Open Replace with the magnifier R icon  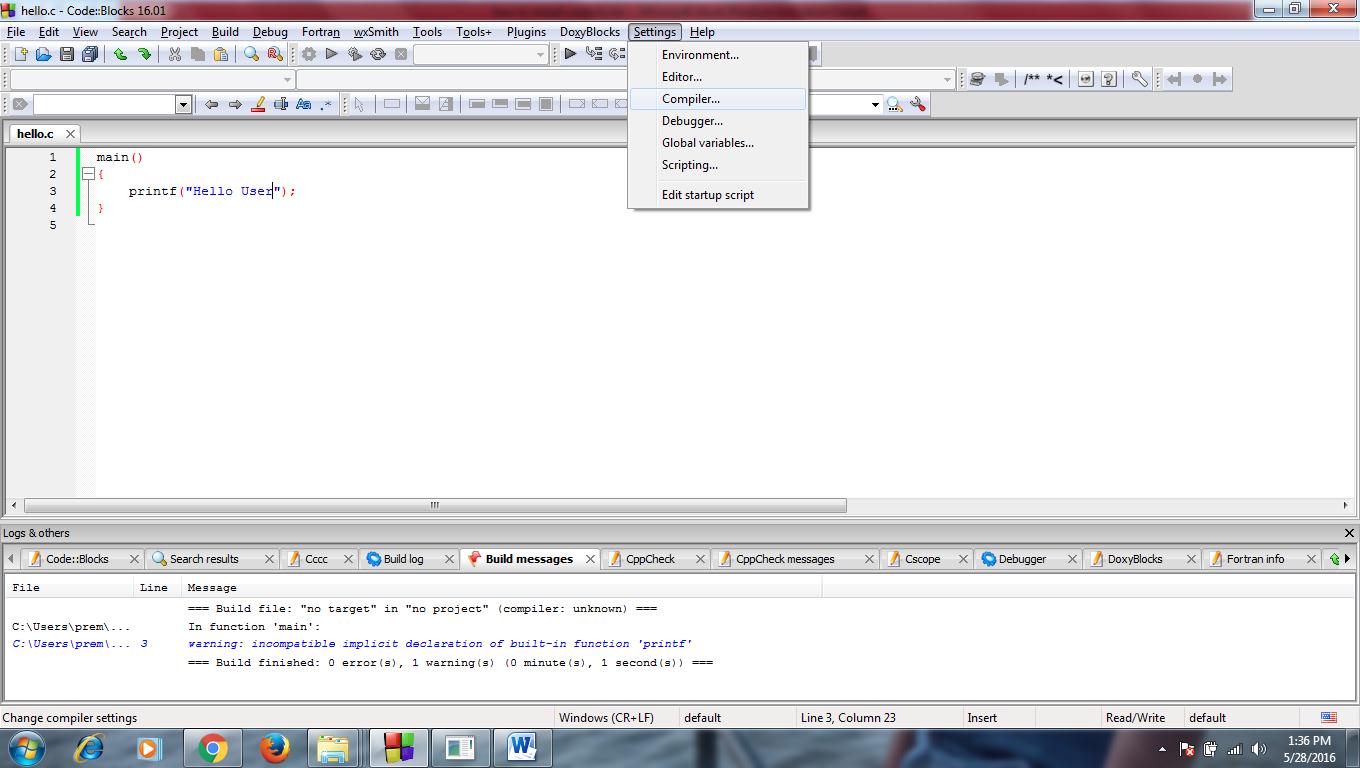275,54
